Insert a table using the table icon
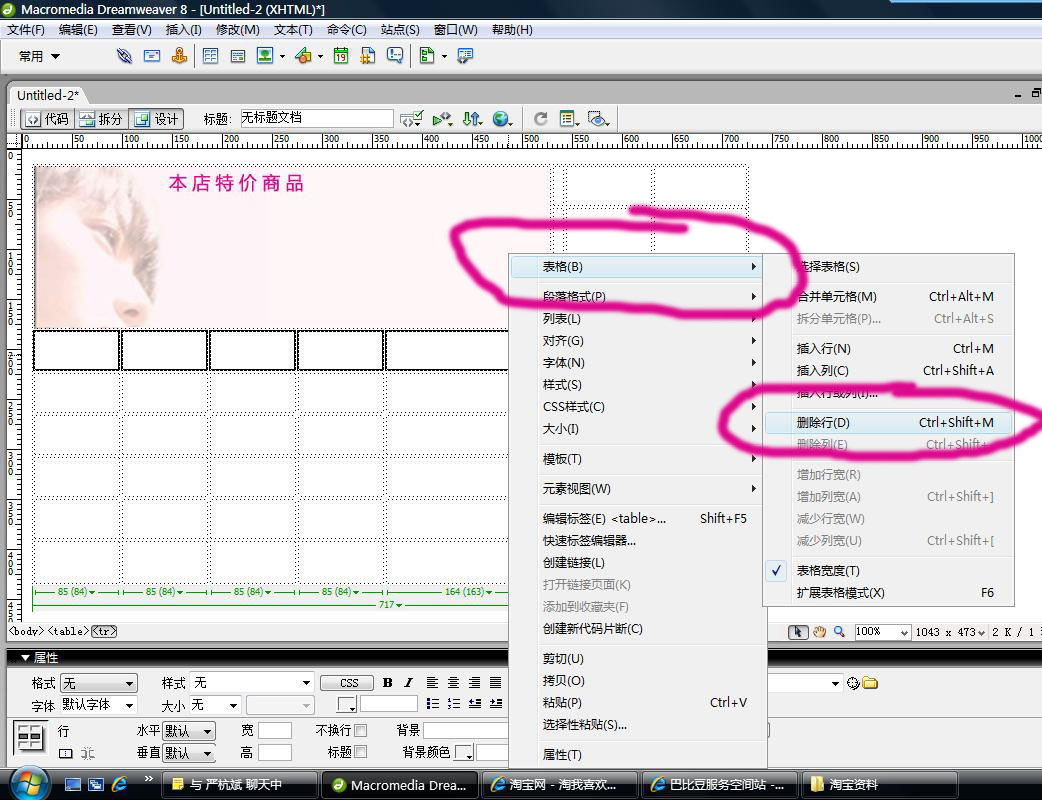Screen dimensions: 1042x800 pos(210,56)
